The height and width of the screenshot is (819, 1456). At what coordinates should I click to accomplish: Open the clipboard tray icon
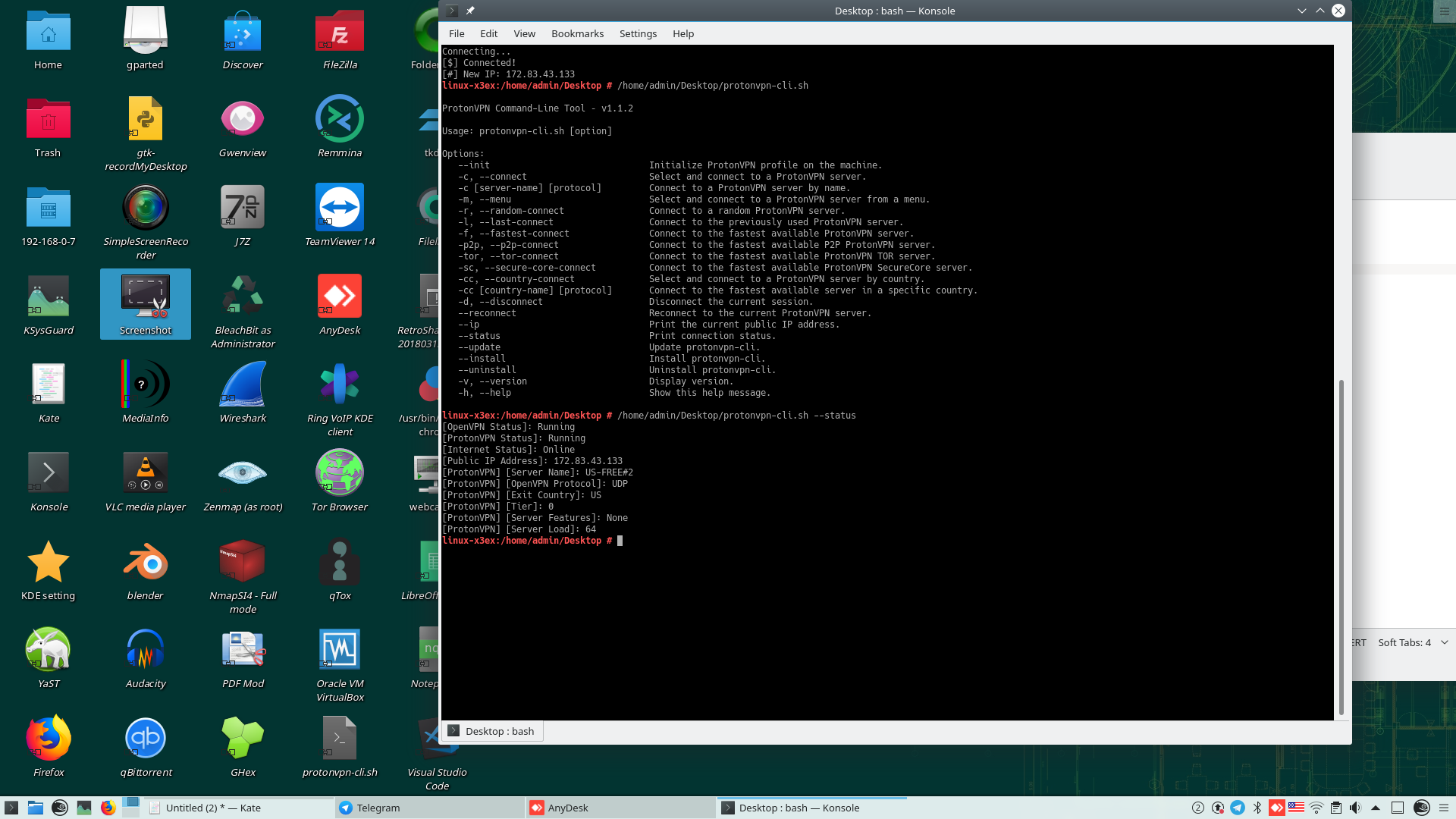pyautogui.click(x=1336, y=808)
